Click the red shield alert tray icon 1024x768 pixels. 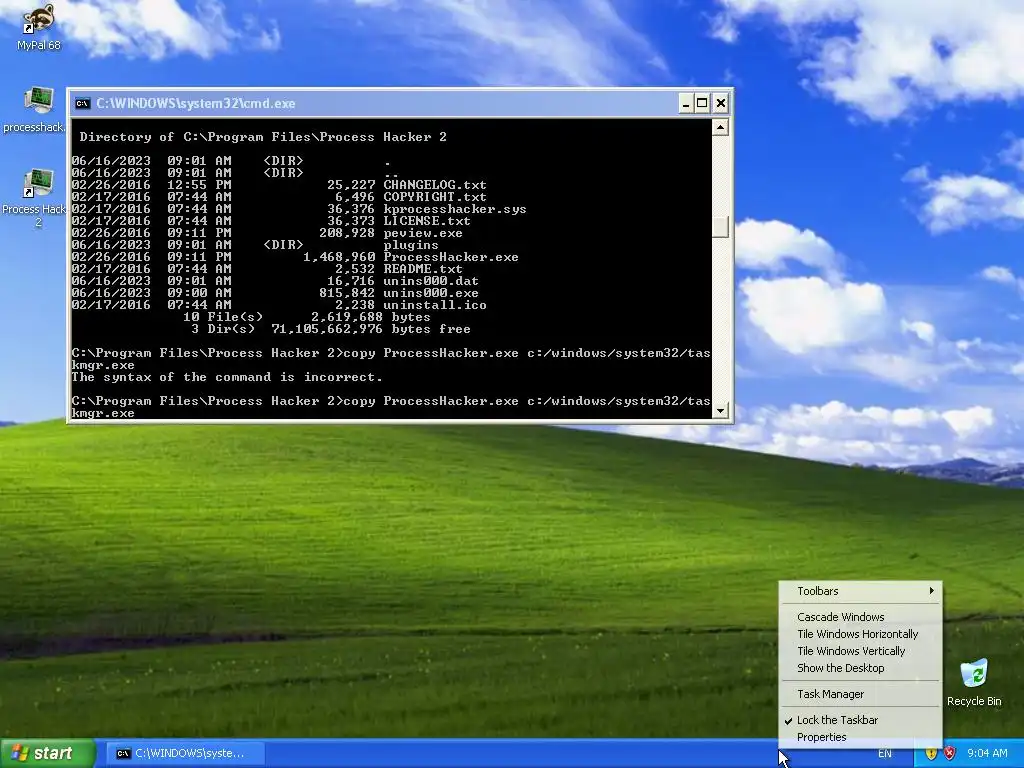950,753
